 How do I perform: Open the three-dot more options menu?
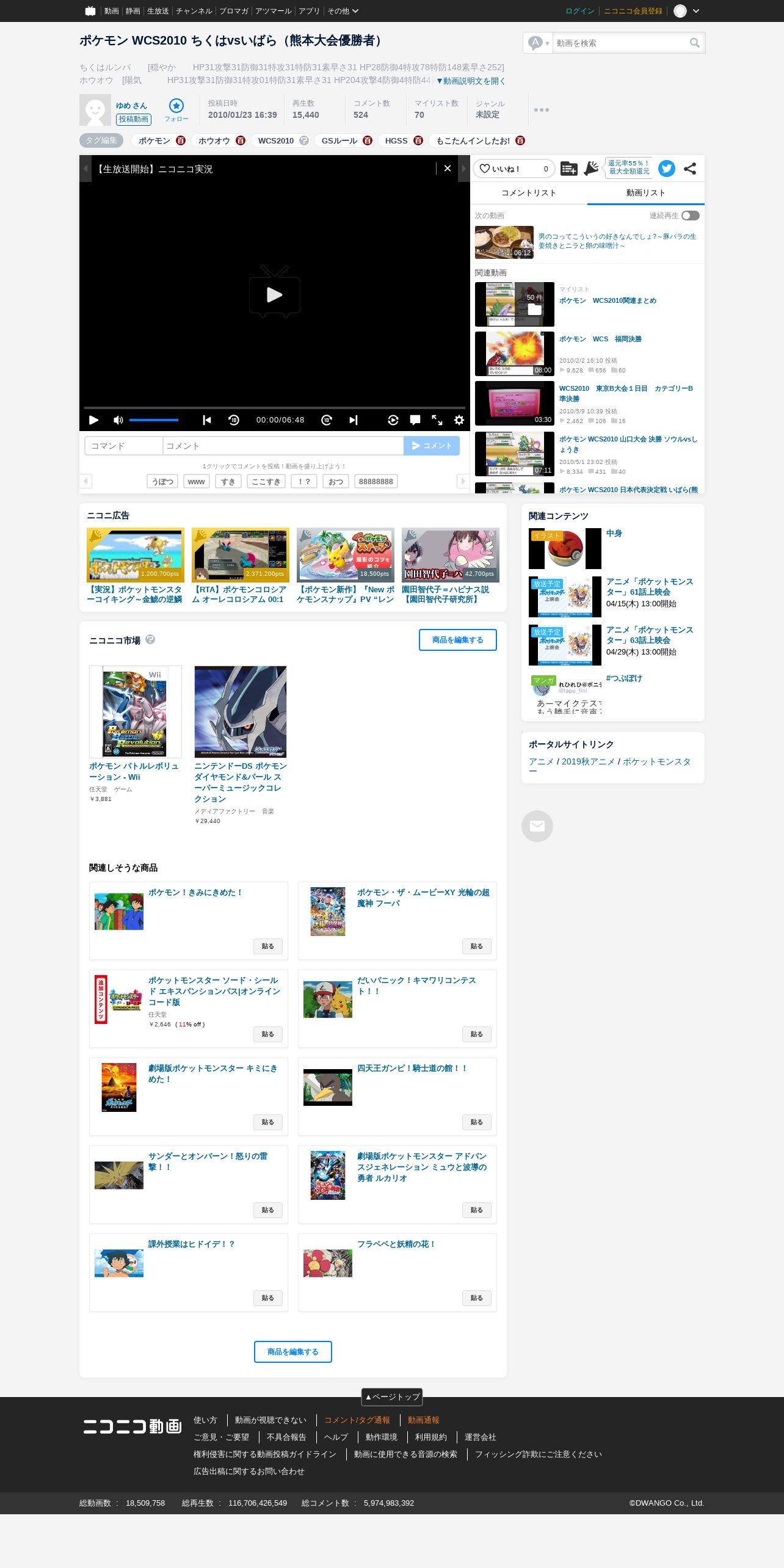coord(541,110)
